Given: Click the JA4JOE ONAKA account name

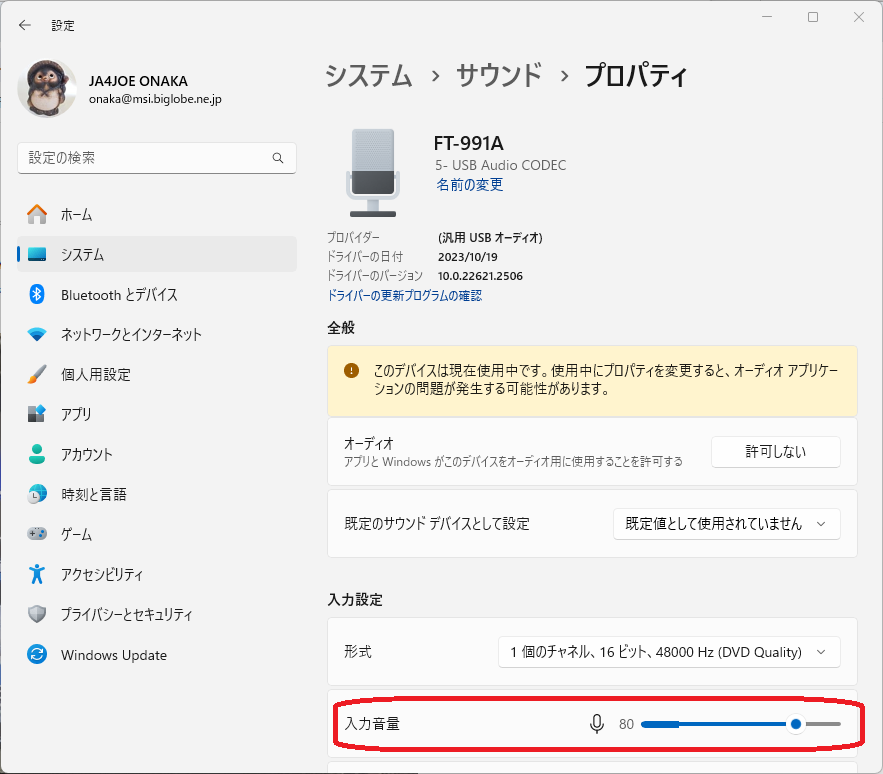Looking at the screenshot, I should (139, 81).
